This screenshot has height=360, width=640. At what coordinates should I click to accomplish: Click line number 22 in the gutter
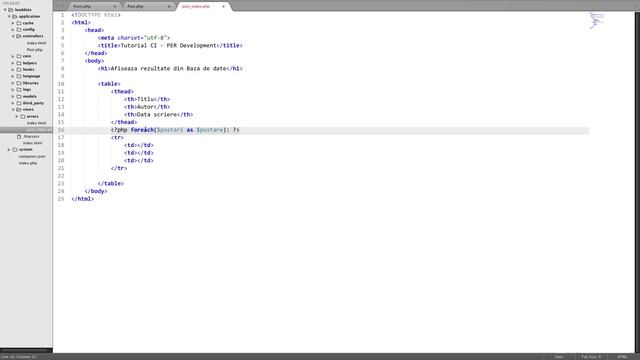61,176
